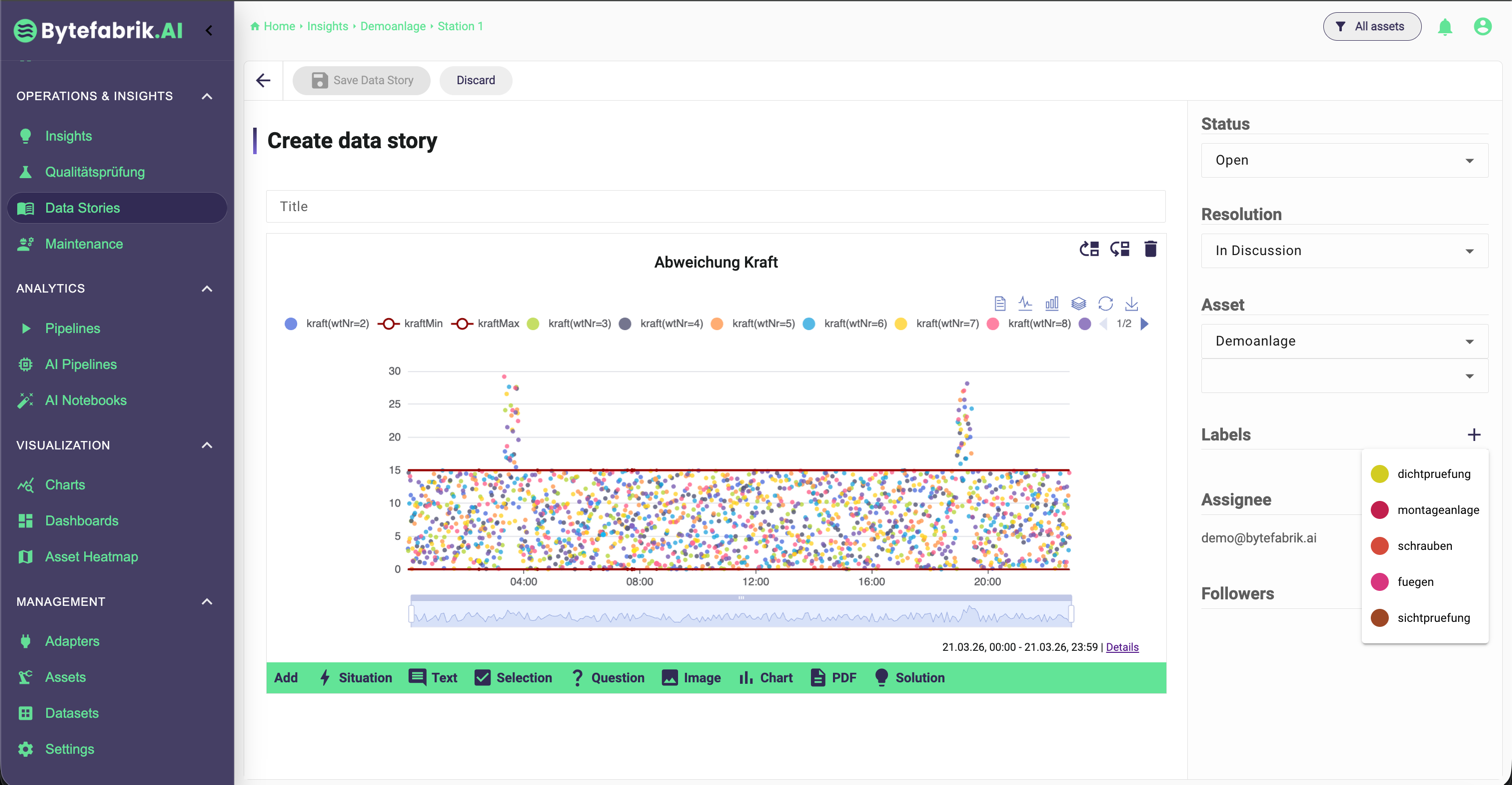Click the notification bell icon
The image size is (1512, 785).
(1444, 27)
